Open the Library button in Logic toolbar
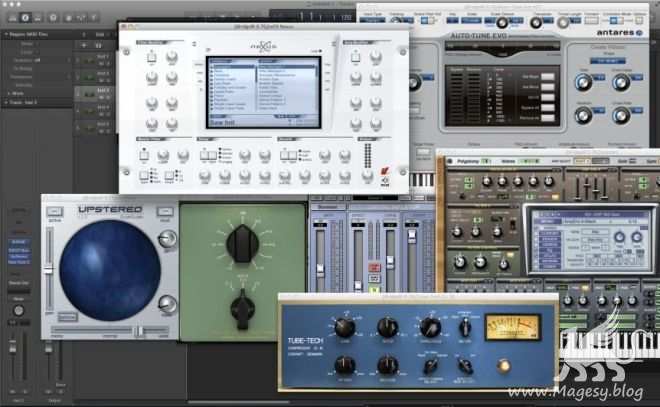 [x=13, y=18]
